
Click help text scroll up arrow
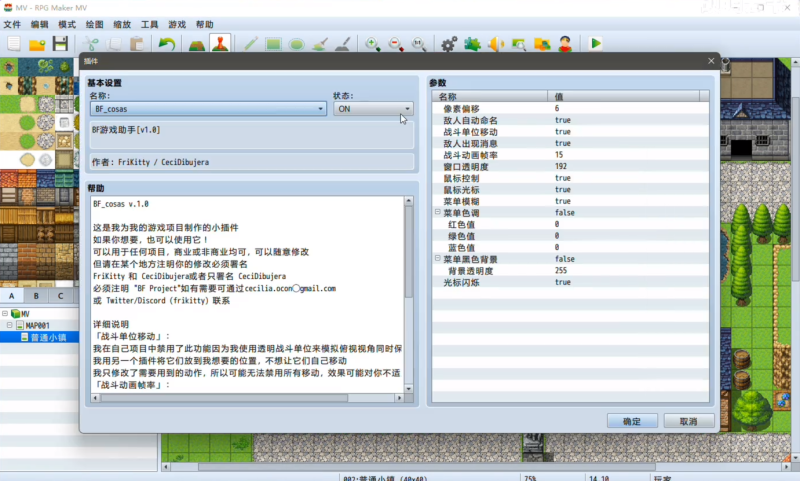(409, 201)
